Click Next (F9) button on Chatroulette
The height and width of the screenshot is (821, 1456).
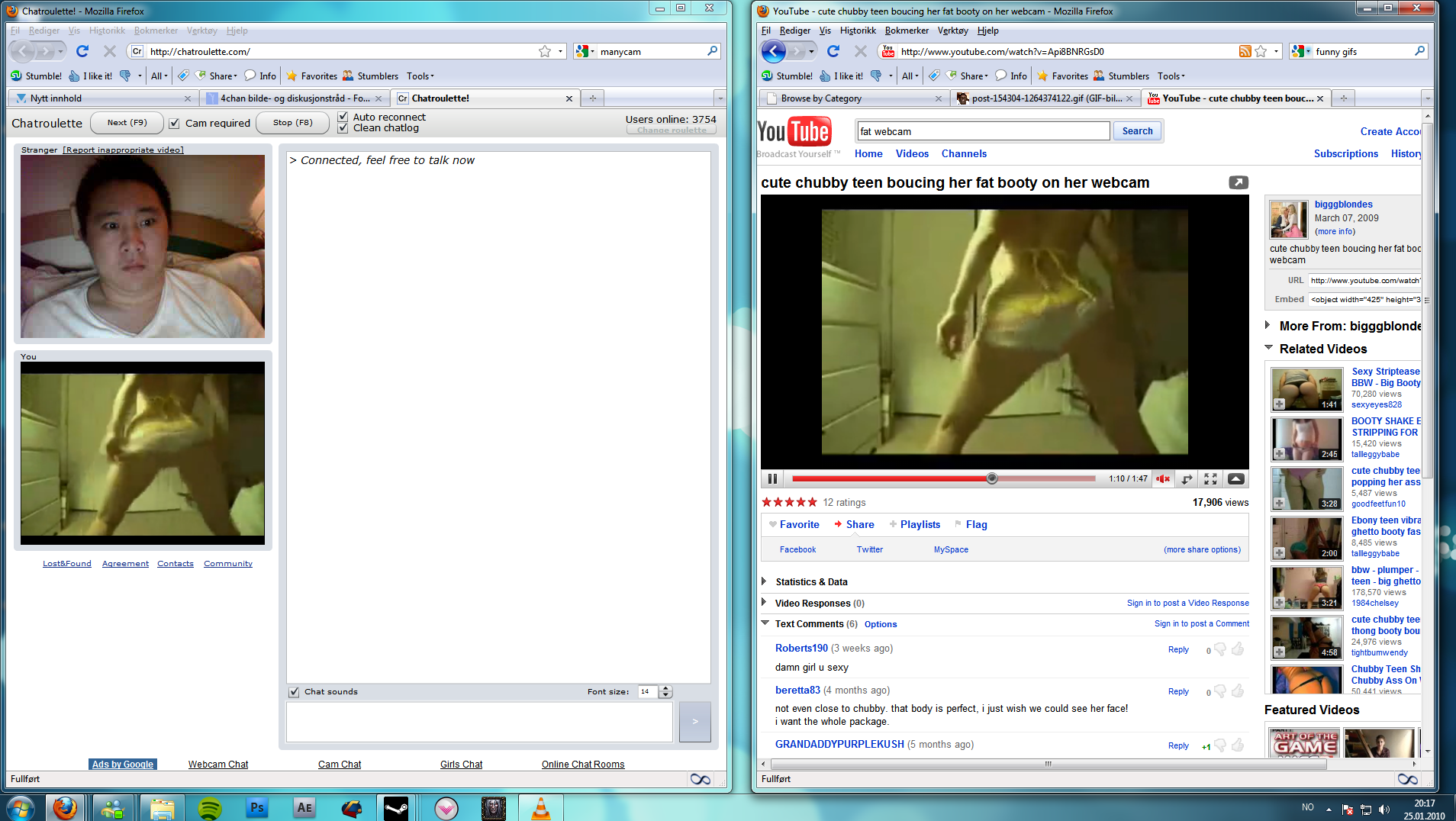point(127,123)
